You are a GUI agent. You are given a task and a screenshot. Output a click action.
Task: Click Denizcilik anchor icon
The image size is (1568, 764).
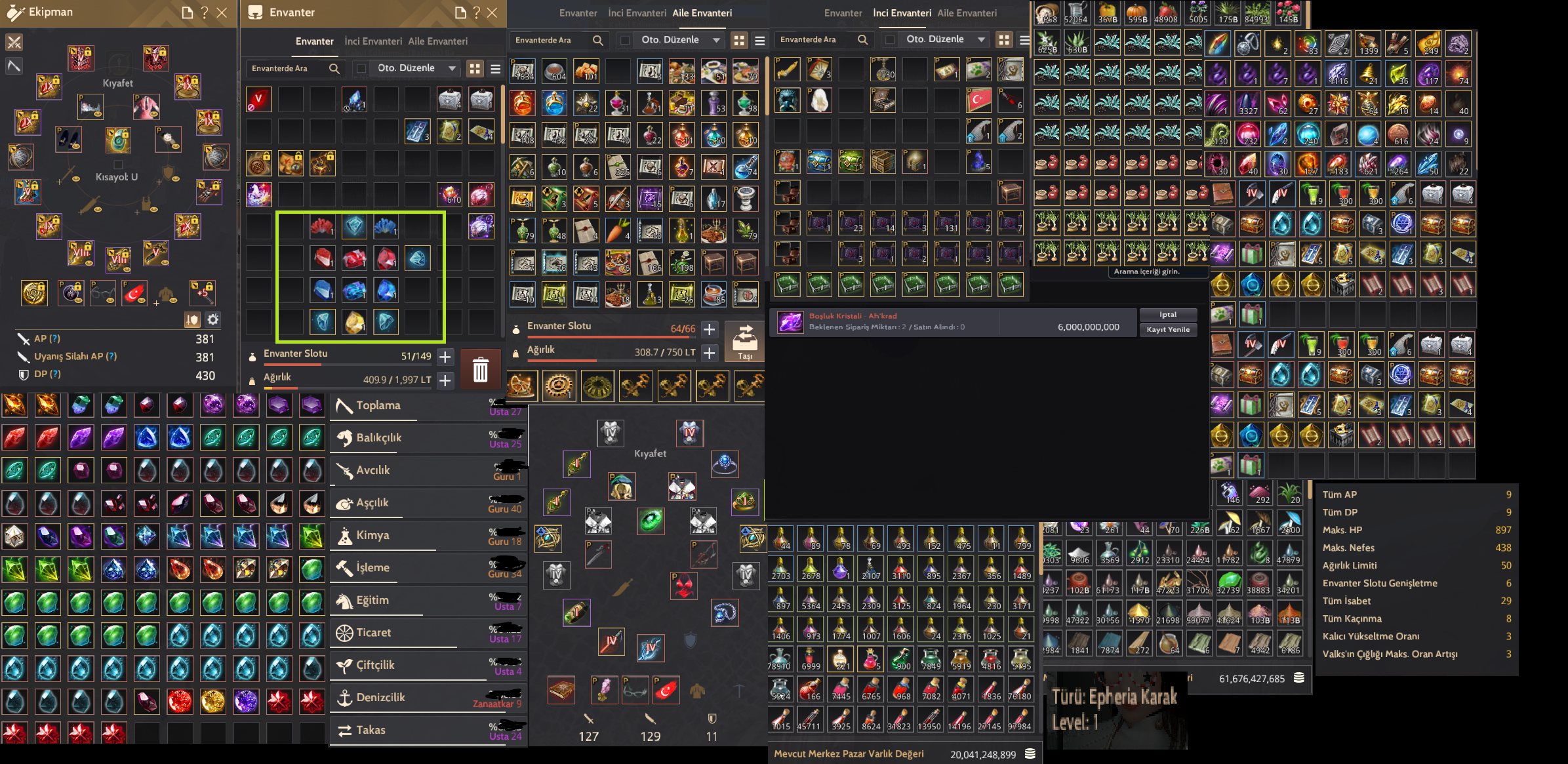point(344,698)
